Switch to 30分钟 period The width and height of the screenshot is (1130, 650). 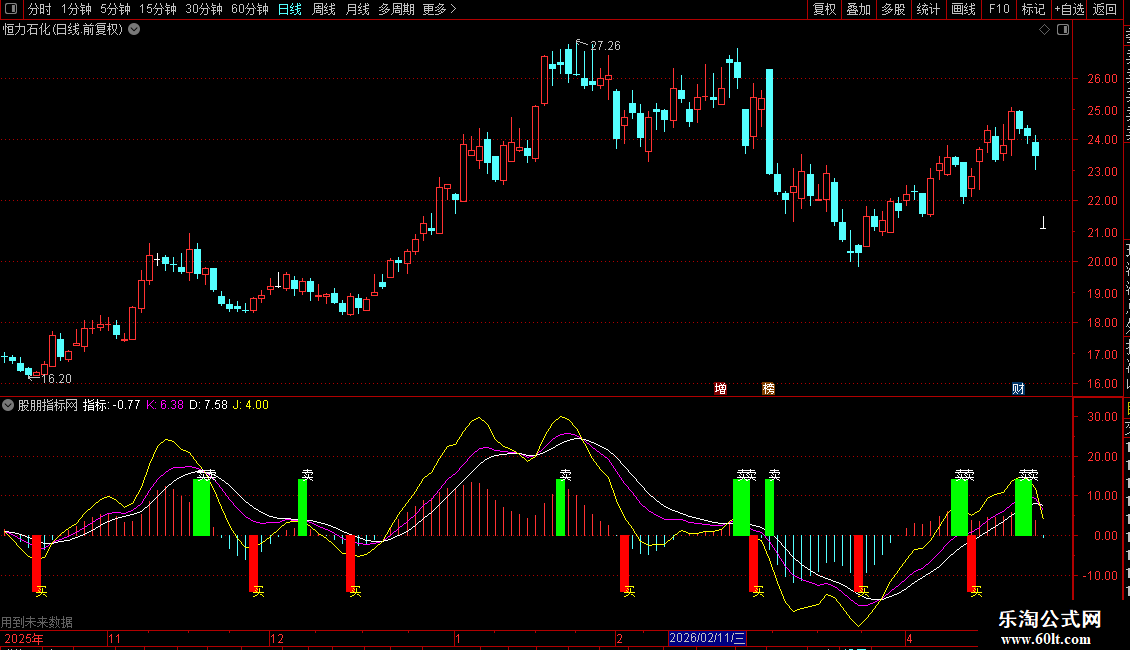point(204,9)
